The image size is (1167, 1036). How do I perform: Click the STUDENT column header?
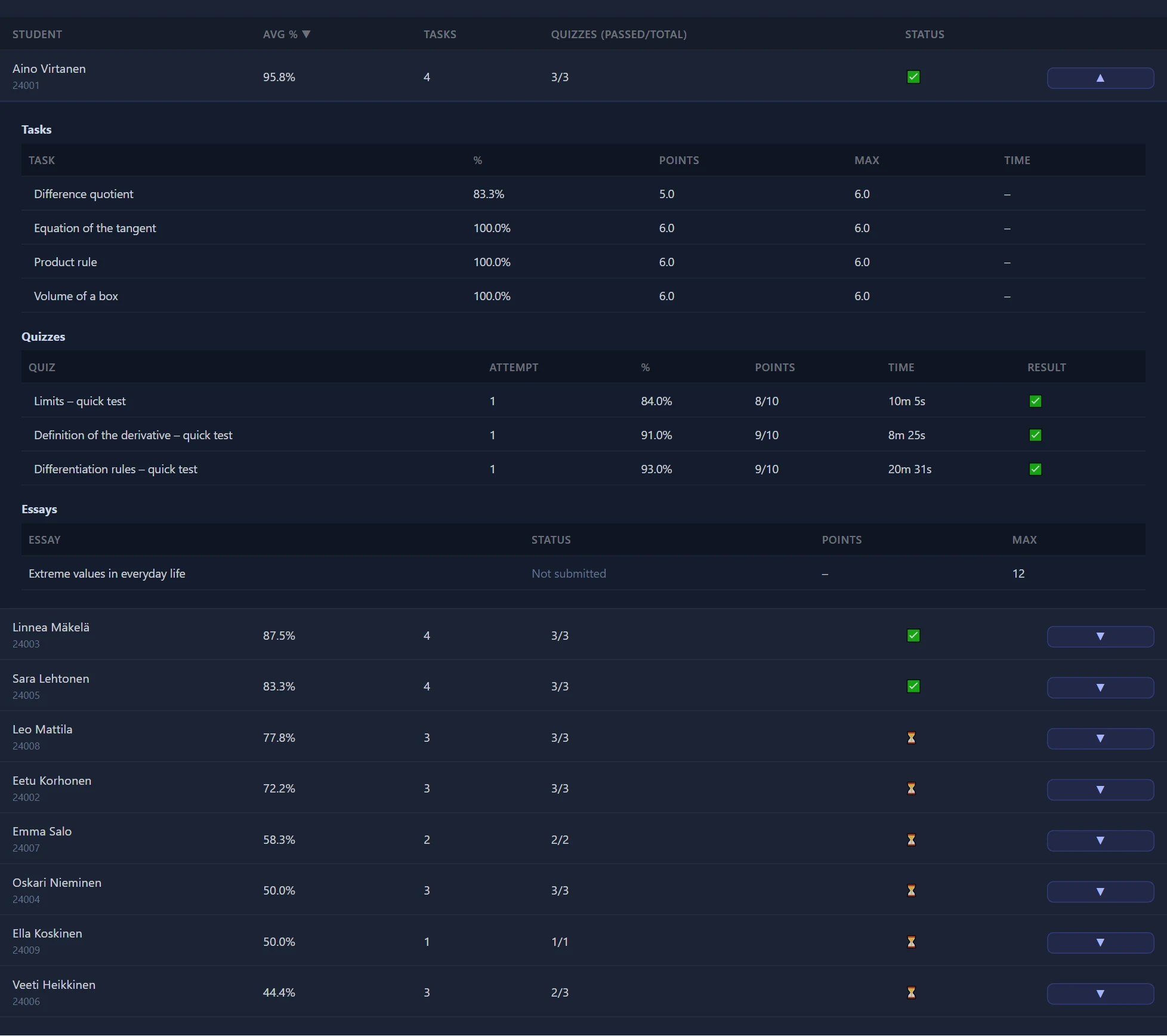37,34
